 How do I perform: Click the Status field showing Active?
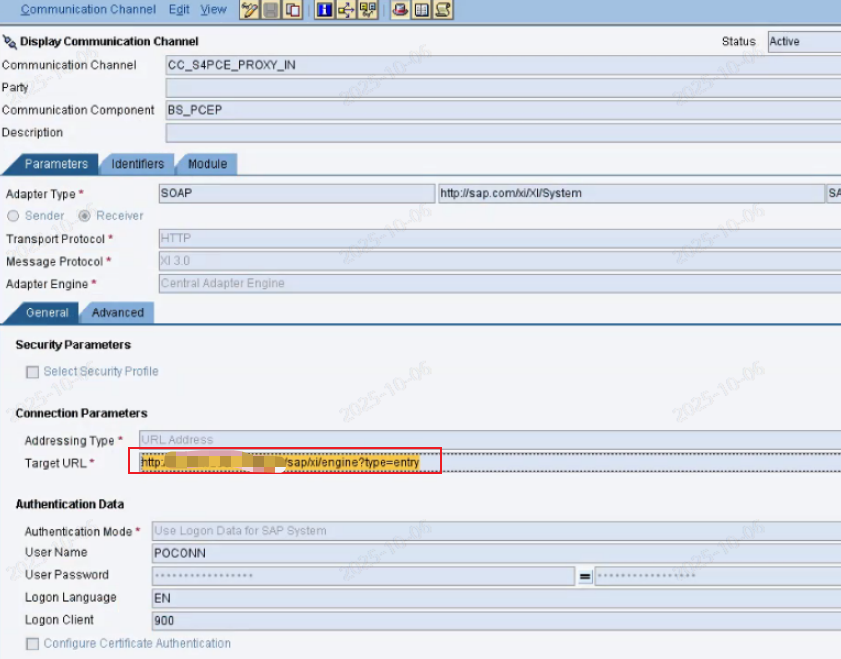pos(805,42)
